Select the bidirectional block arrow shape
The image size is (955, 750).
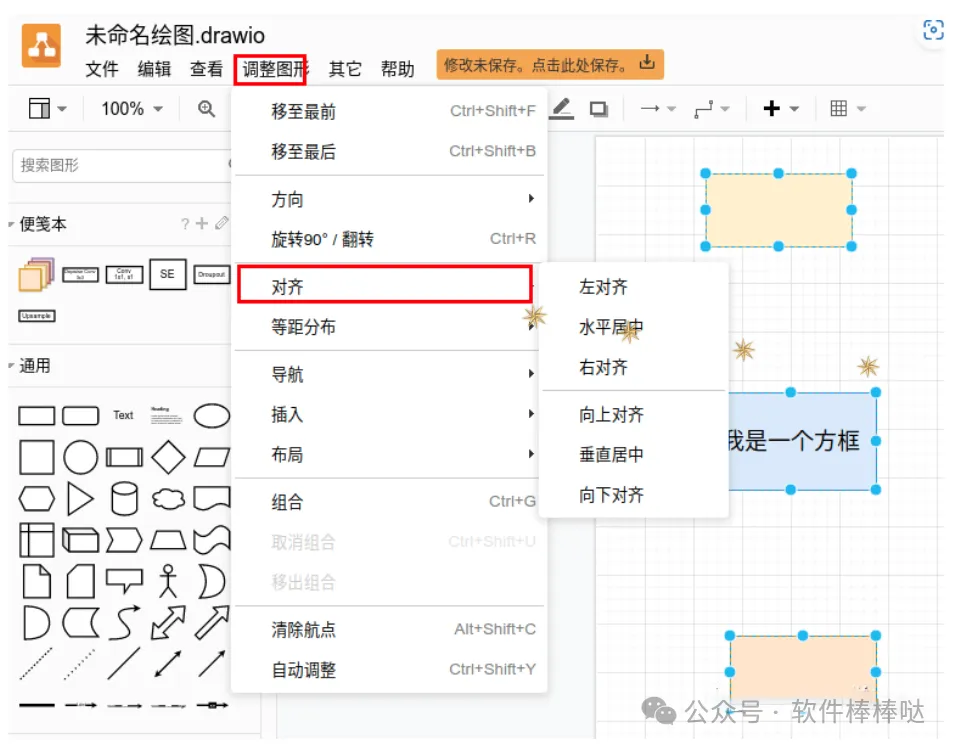[168, 622]
